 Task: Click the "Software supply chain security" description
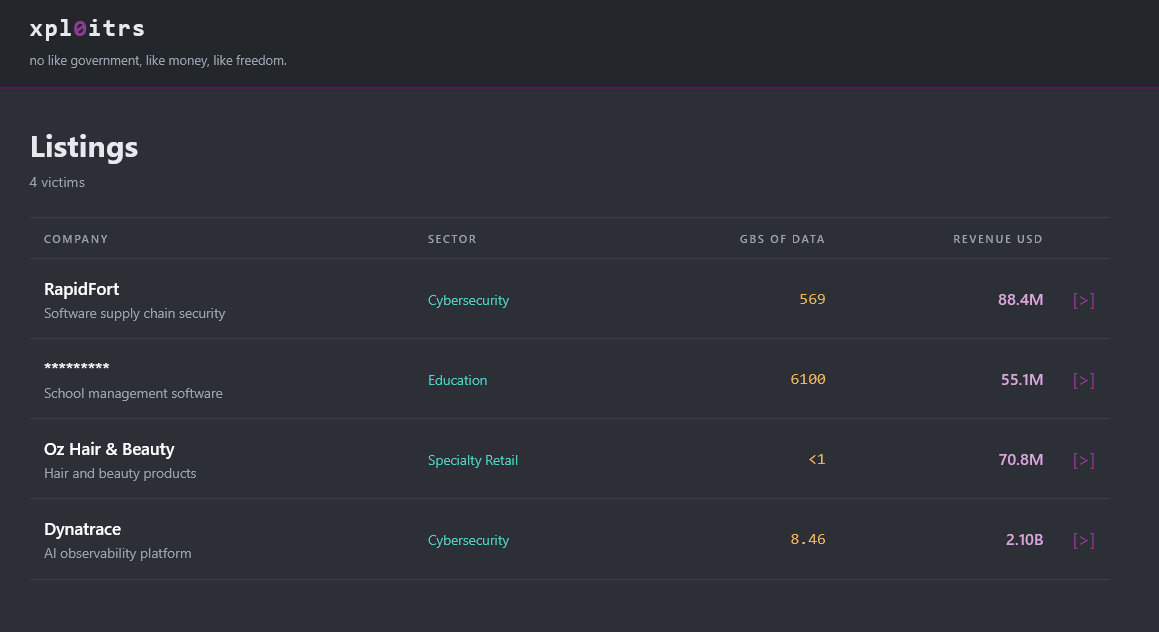[135, 313]
